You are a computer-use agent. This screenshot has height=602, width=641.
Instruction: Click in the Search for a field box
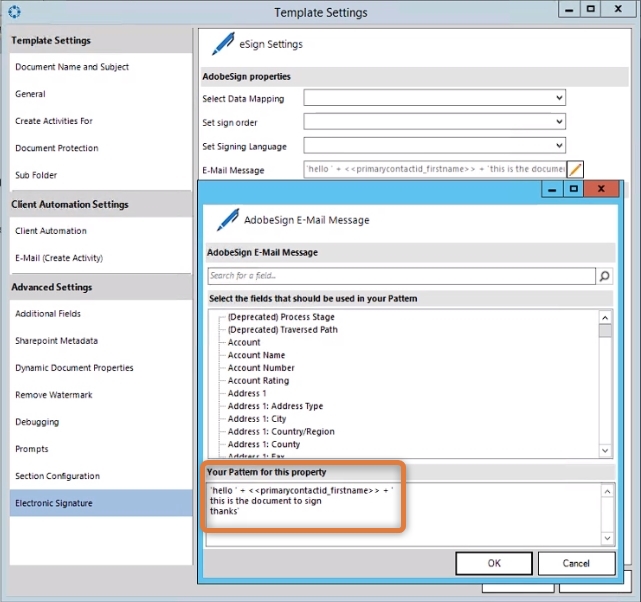click(400, 276)
